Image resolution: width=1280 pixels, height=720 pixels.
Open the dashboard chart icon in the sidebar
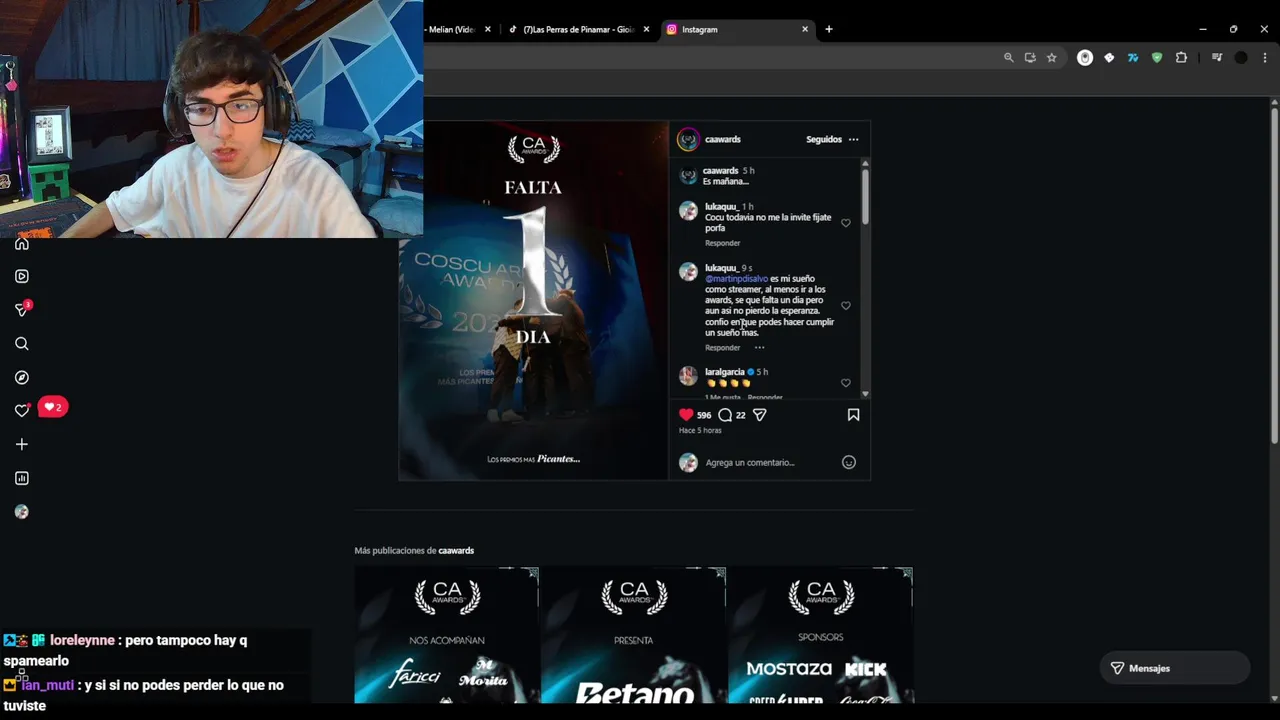tap(22, 478)
